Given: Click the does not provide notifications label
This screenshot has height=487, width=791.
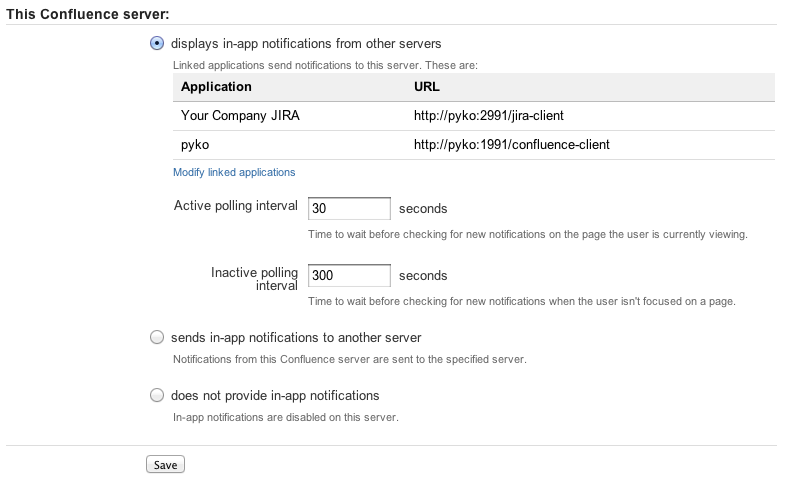Looking at the screenshot, I should pyautogui.click(x=275, y=396).
